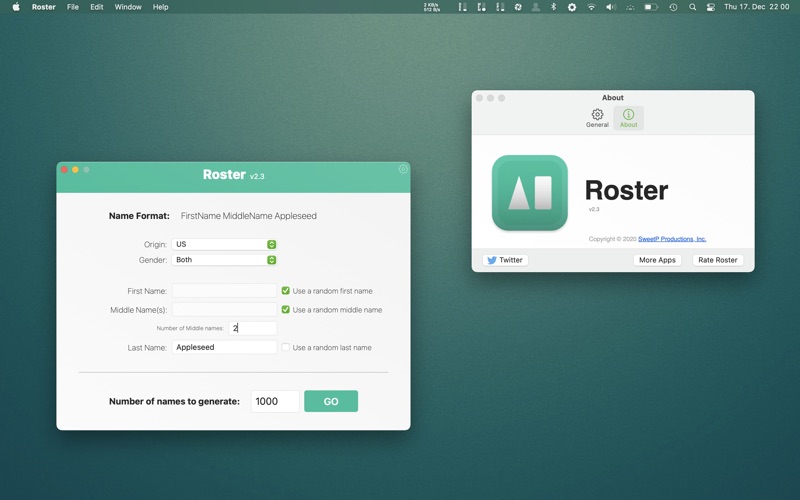This screenshot has width=800, height=500.
Task: Open the Roster application menu
Action: click(43, 7)
